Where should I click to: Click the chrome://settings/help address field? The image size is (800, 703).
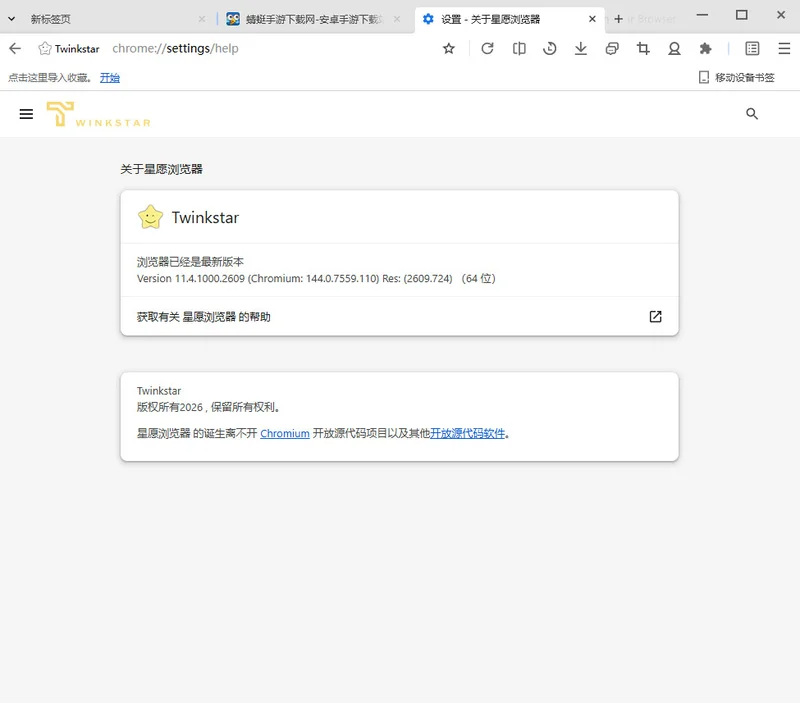[176, 48]
